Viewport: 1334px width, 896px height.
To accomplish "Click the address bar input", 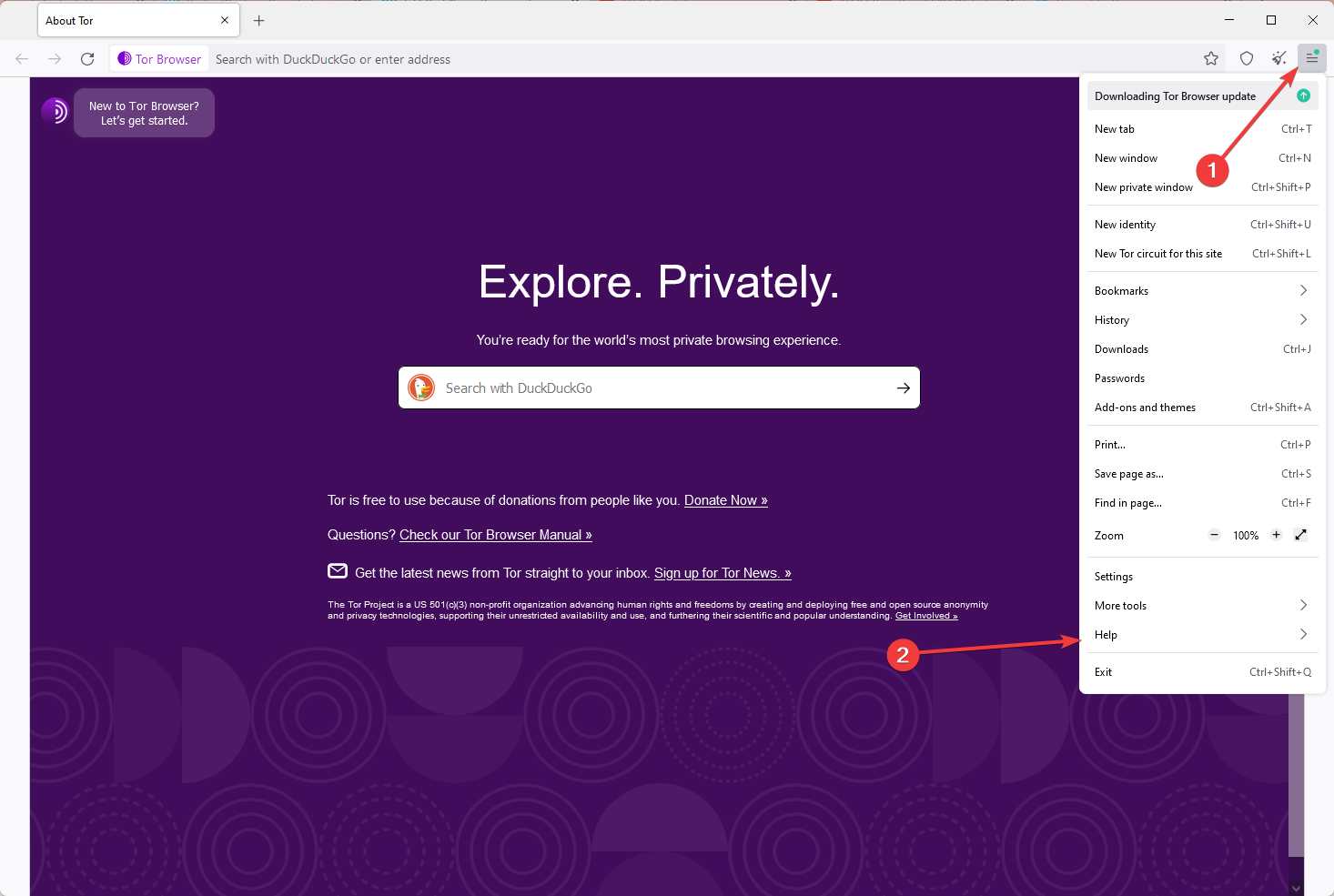I will (x=701, y=59).
